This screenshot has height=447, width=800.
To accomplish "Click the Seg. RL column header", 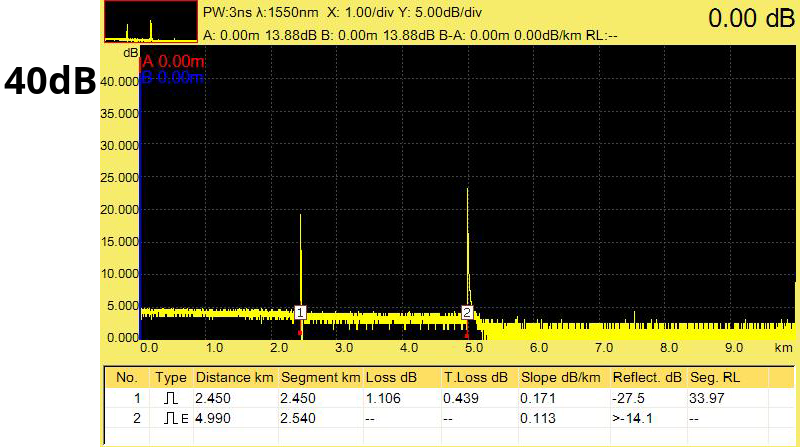I will [714, 378].
